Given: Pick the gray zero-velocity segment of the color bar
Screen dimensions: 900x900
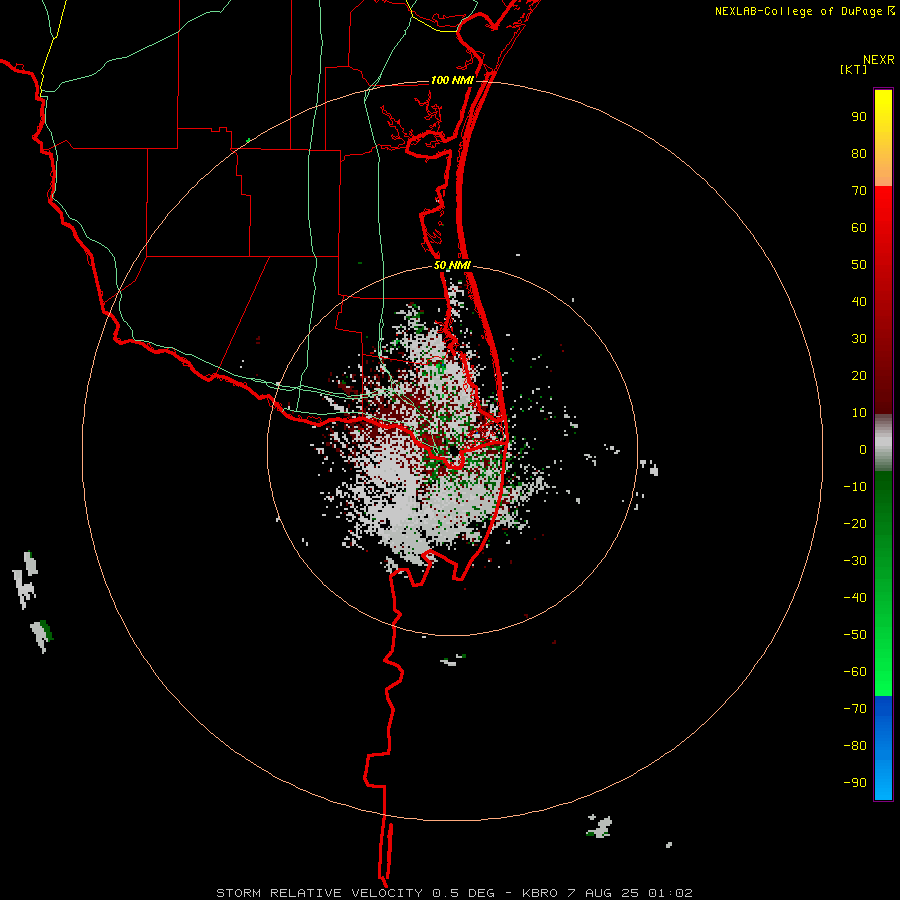Looking at the screenshot, I should [883, 443].
